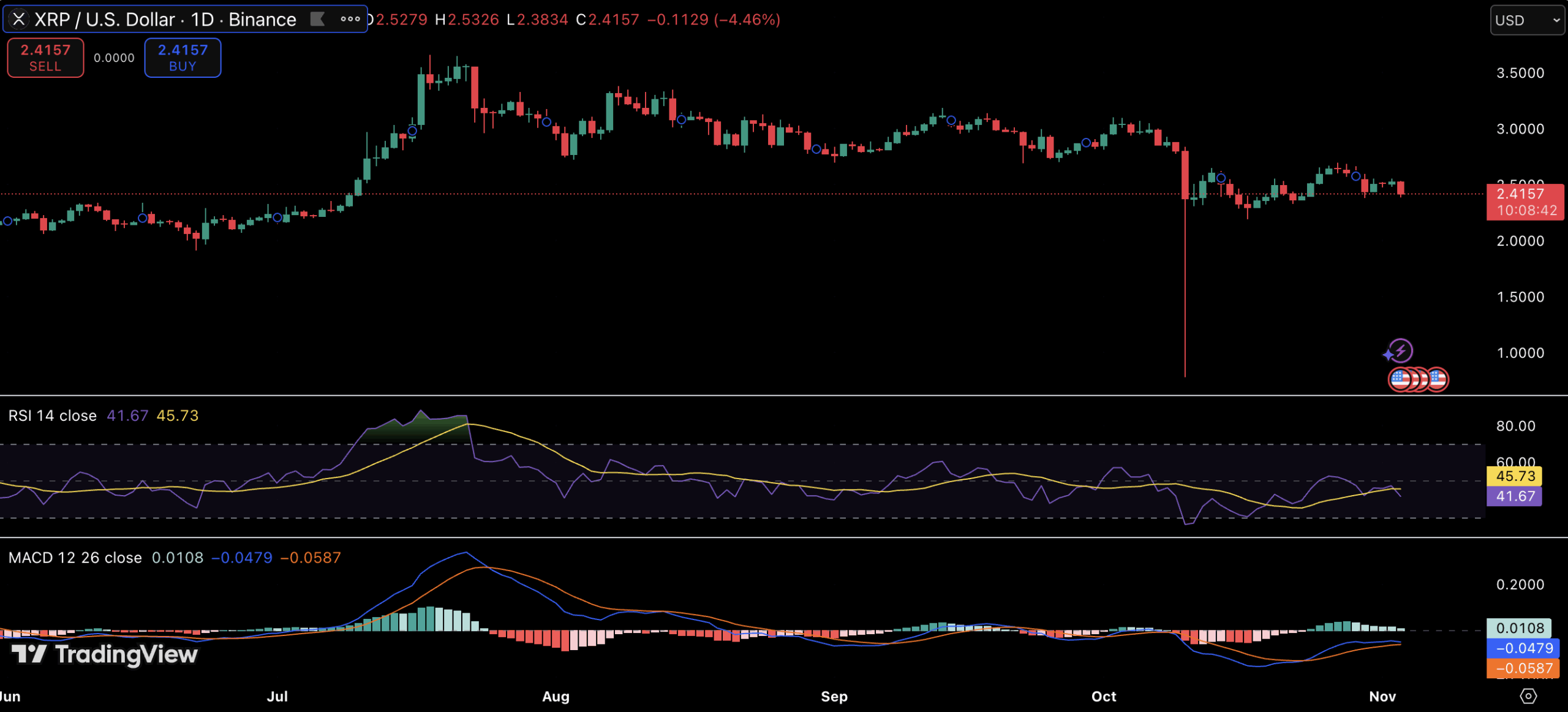
Task: Toggle the flag marker beside Binance
Action: click(x=317, y=20)
